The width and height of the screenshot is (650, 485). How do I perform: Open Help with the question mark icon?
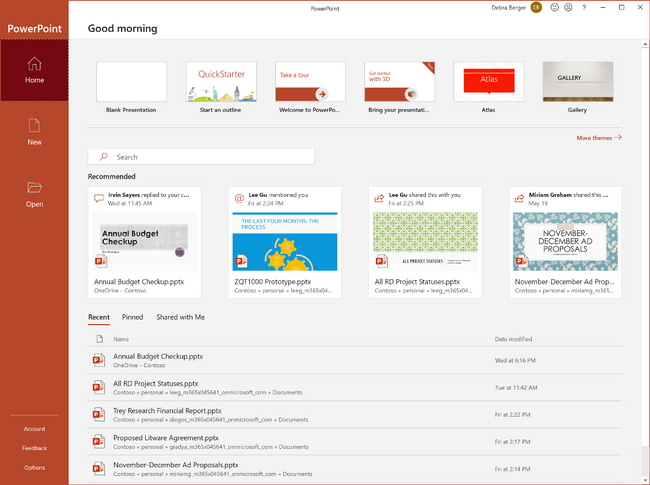click(584, 7)
